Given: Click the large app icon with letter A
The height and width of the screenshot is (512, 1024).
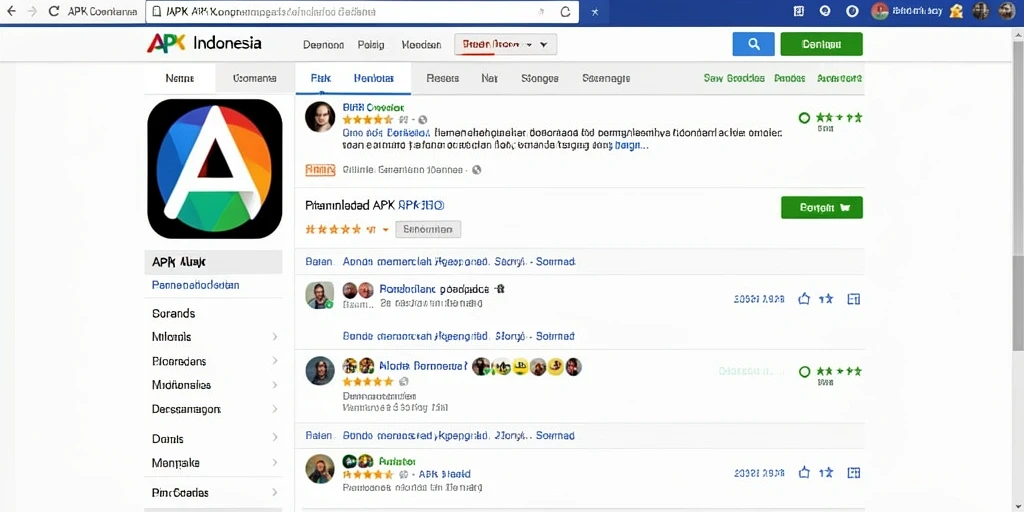Looking at the screenshot, I should click(215, 168).
